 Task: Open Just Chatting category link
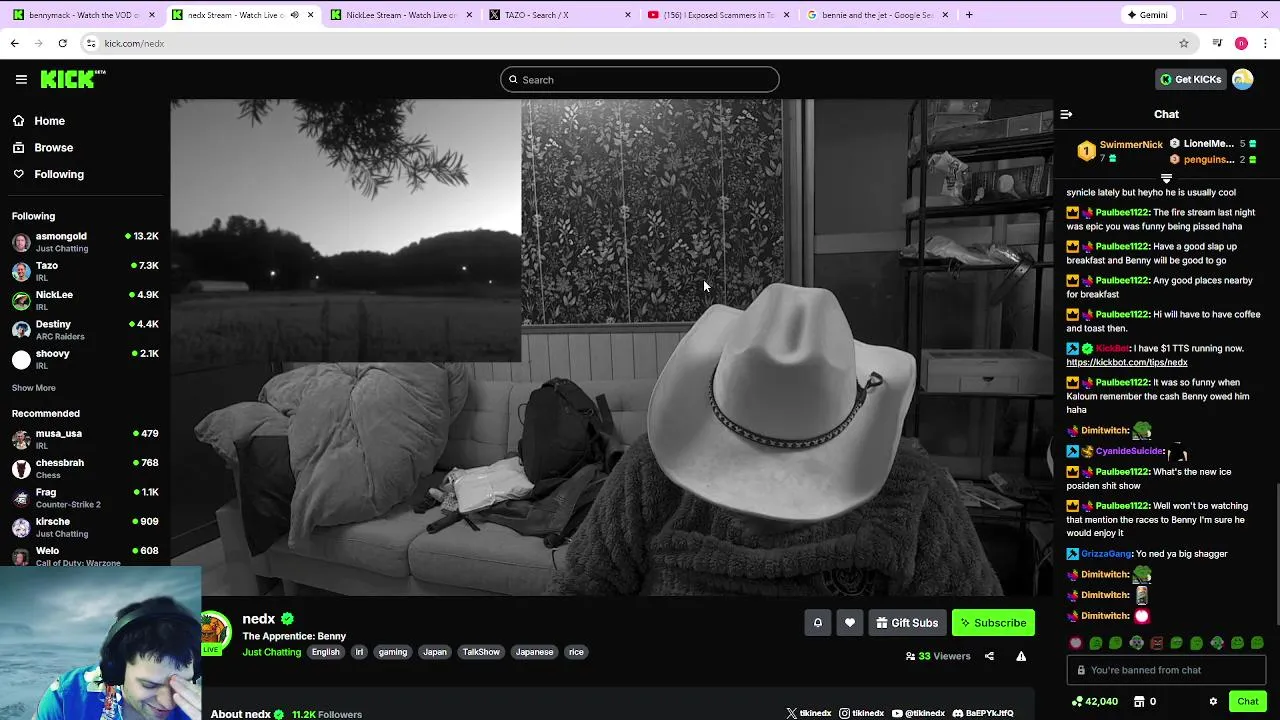271,652
